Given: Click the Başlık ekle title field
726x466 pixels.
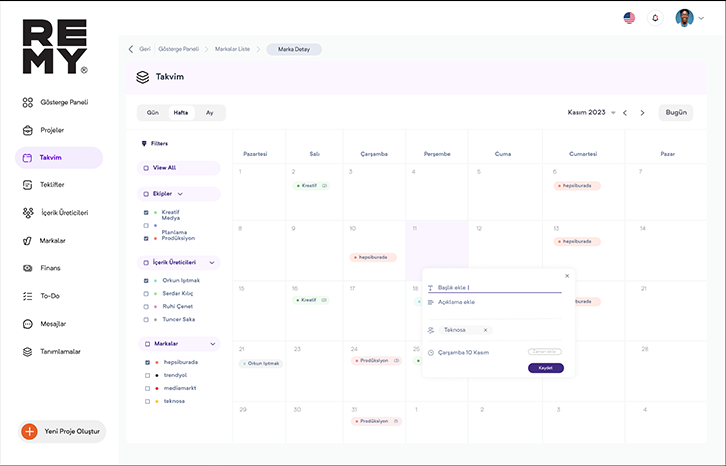Looking at the screenshot, I should 498,287.
